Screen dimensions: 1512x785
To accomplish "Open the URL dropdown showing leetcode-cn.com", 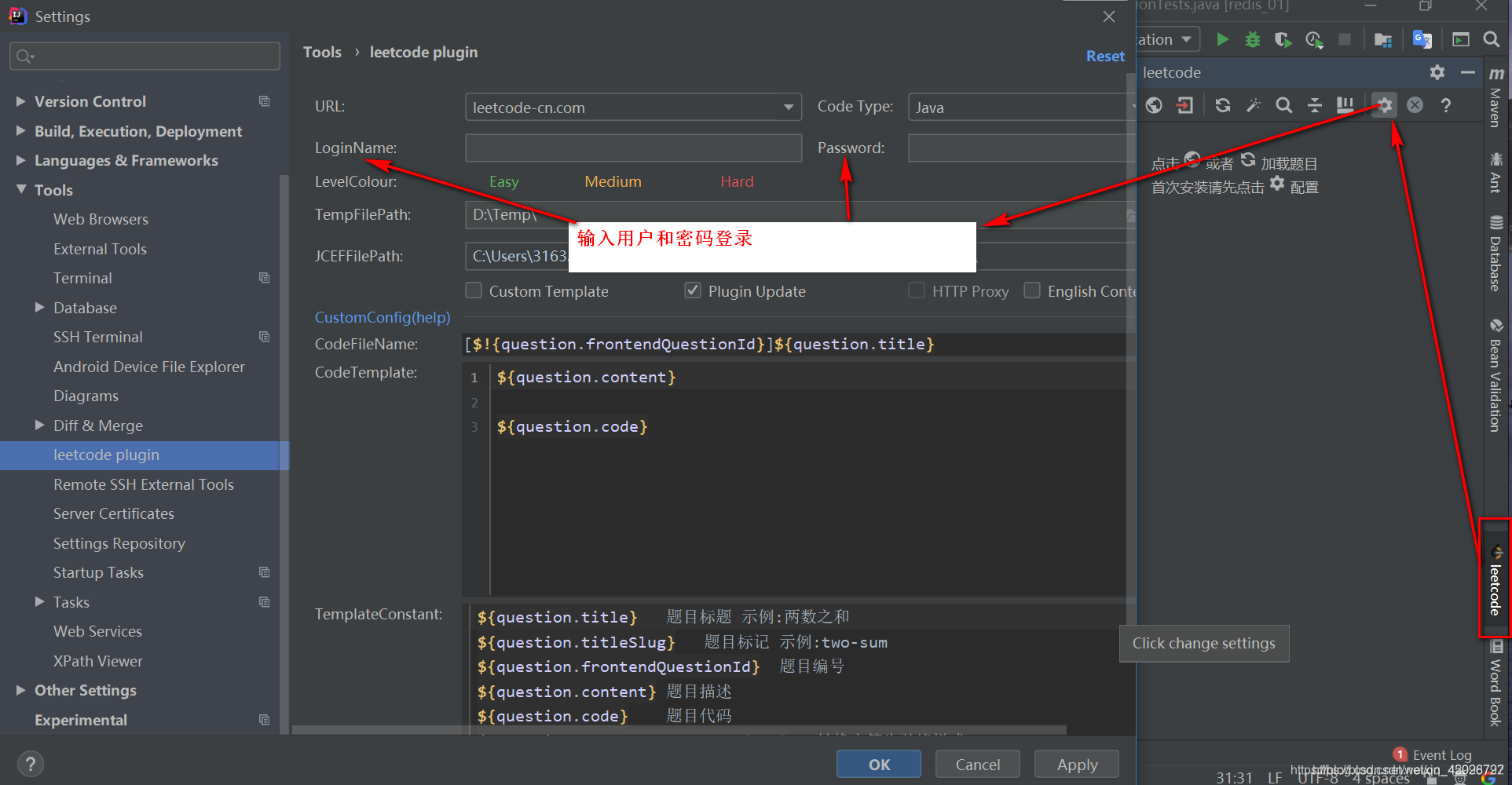I will [x=633, y=108].
